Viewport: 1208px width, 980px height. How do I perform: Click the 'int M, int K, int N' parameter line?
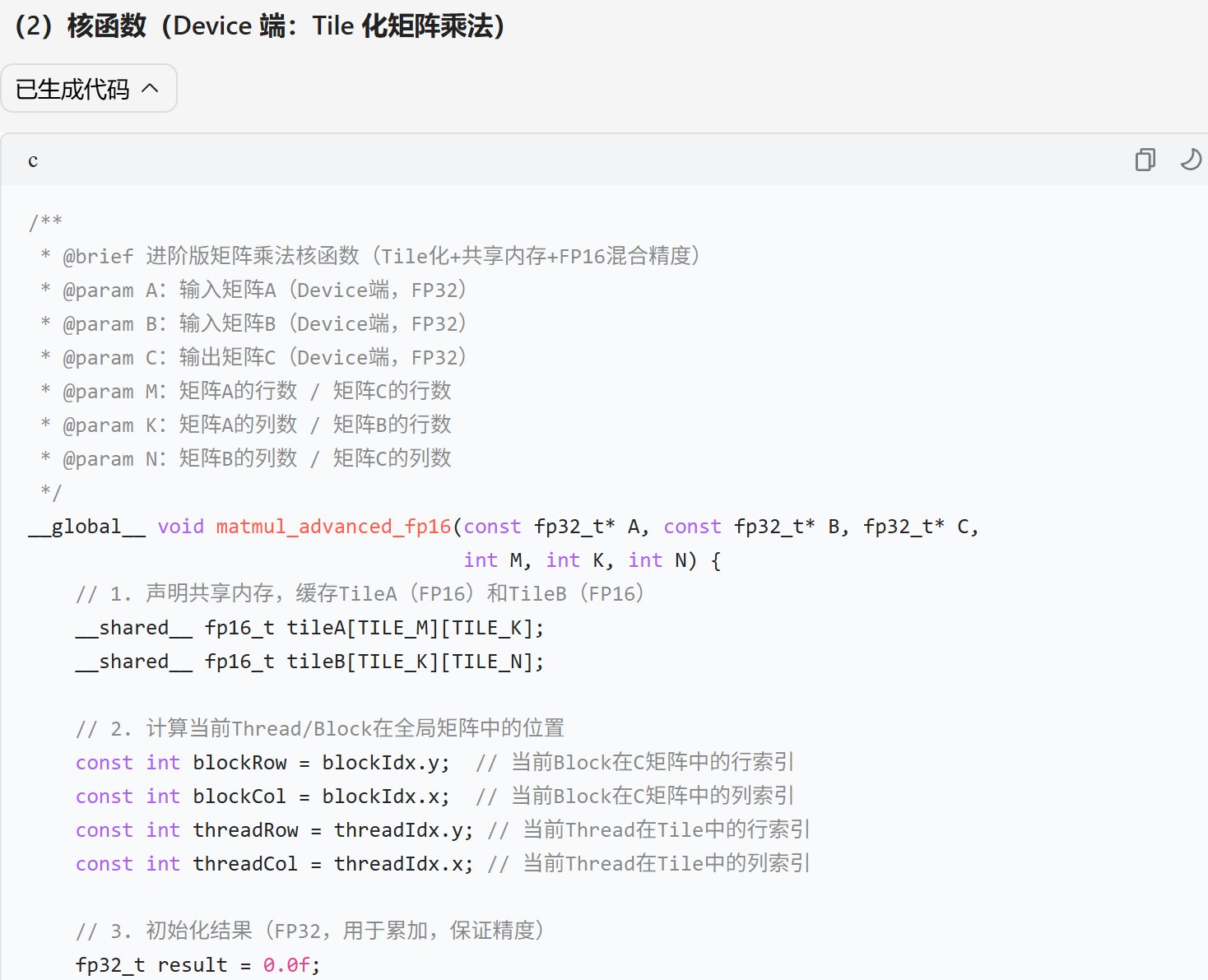pyautogui.click(x=592, y=560)
